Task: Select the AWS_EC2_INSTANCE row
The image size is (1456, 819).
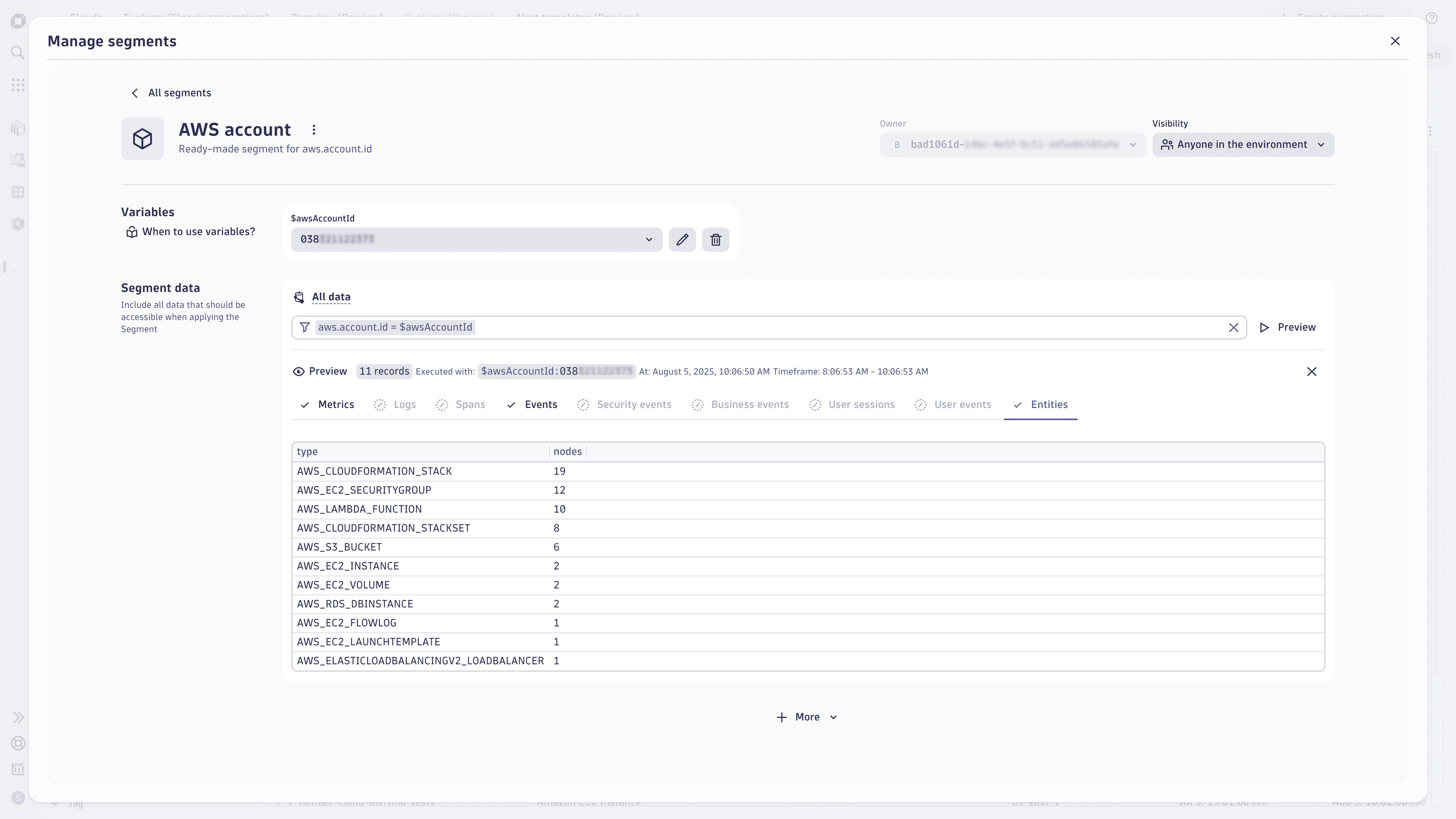Action: click(x=808, y=566)
